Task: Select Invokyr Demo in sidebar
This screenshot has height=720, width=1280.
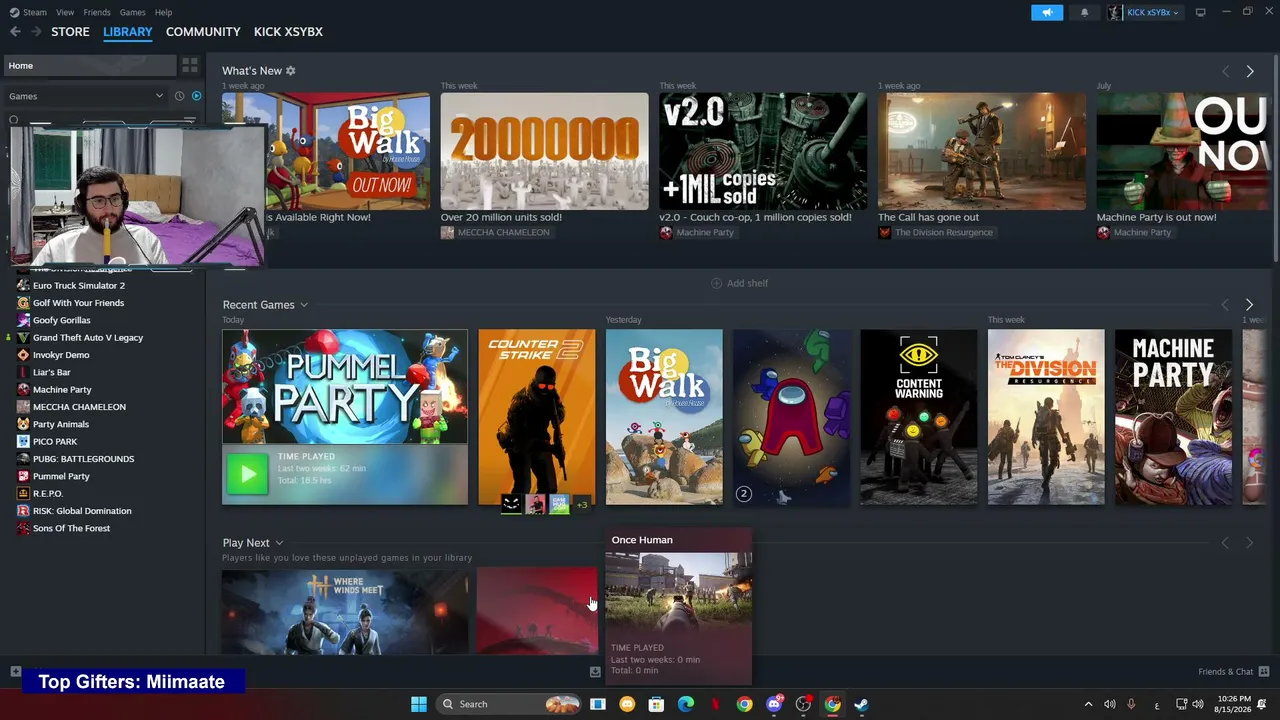Action: [61, 355]
